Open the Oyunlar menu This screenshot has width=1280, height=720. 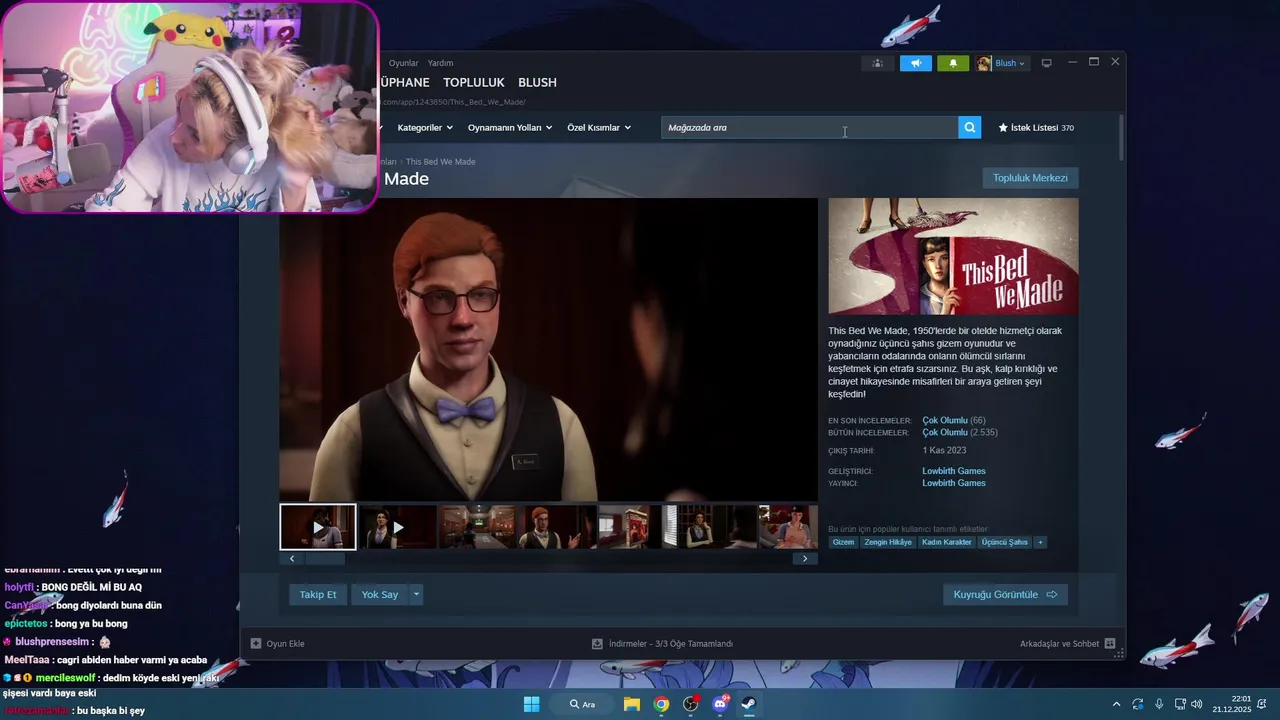pos(404,63)
